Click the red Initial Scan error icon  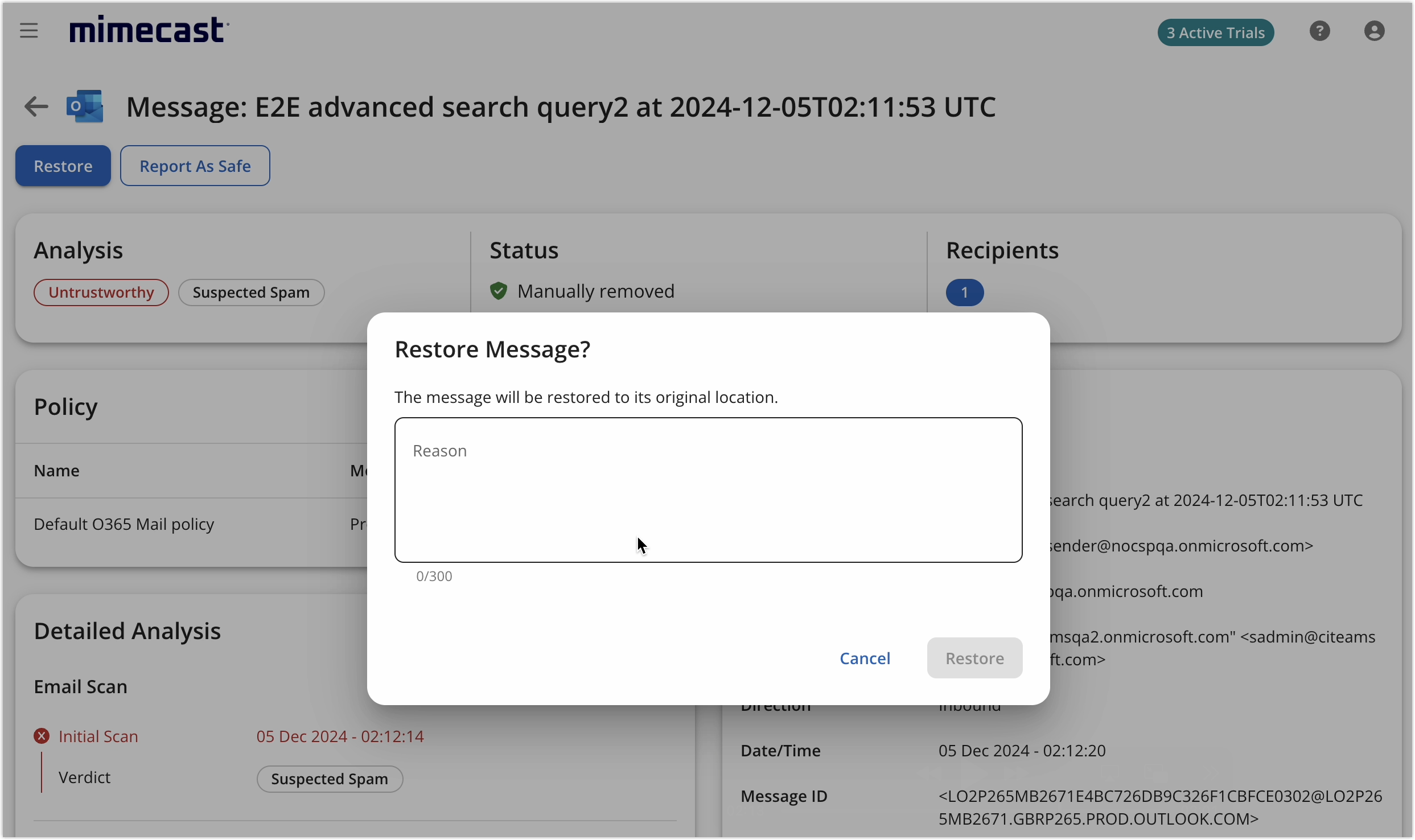tap(42, 736)
